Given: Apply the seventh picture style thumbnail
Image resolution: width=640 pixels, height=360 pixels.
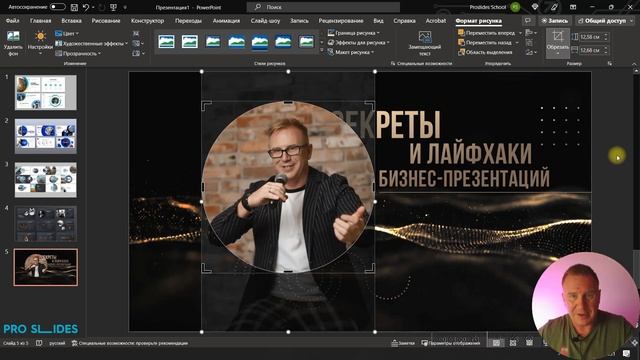Looking at the screenshot, I should point(306,42).
